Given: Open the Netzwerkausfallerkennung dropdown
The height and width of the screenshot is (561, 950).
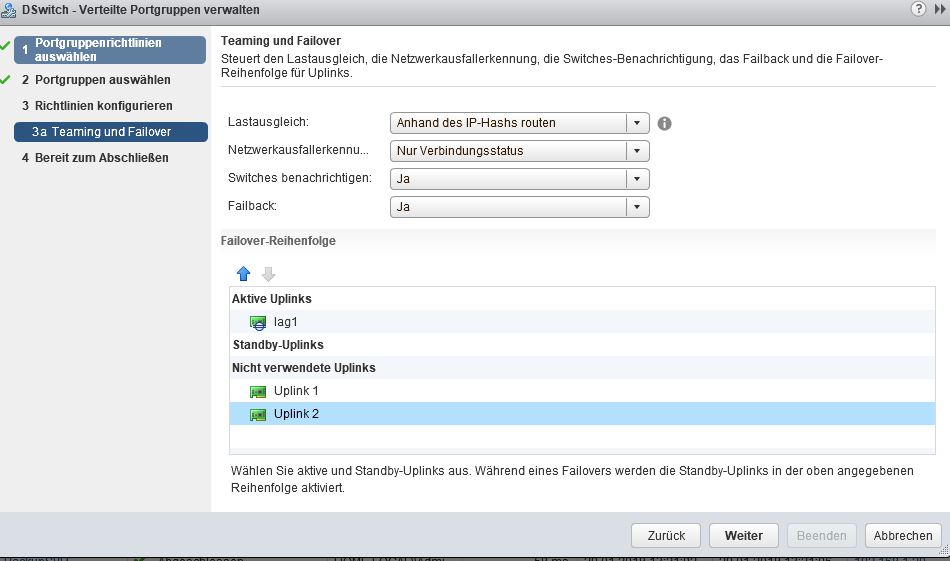Looking at the screenshot, I should [519, 151].
